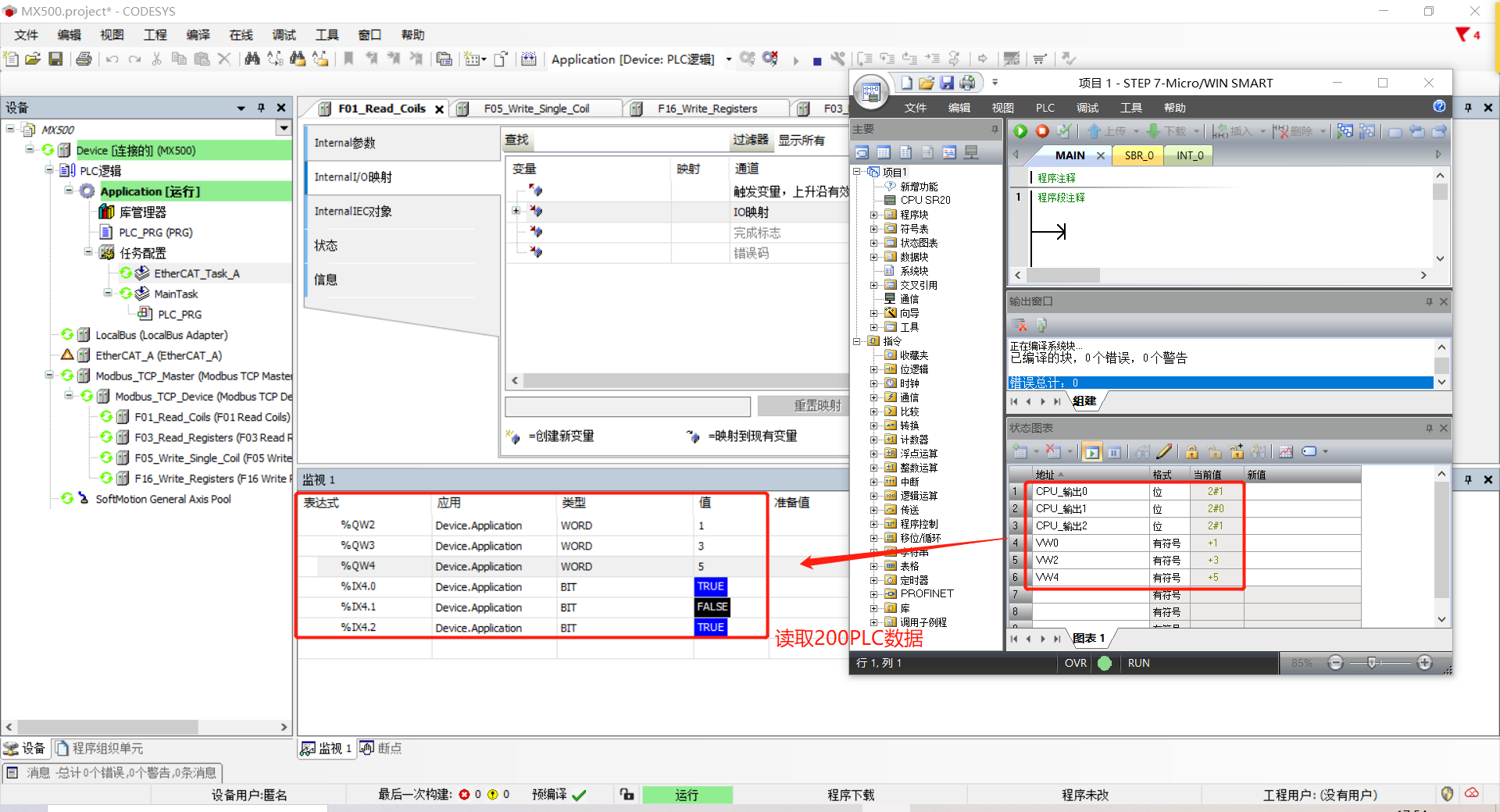Pin the 设备 devices panel
Viewport: 1500px width, 812px height.
pyautogui.click(x=261, y=108)
